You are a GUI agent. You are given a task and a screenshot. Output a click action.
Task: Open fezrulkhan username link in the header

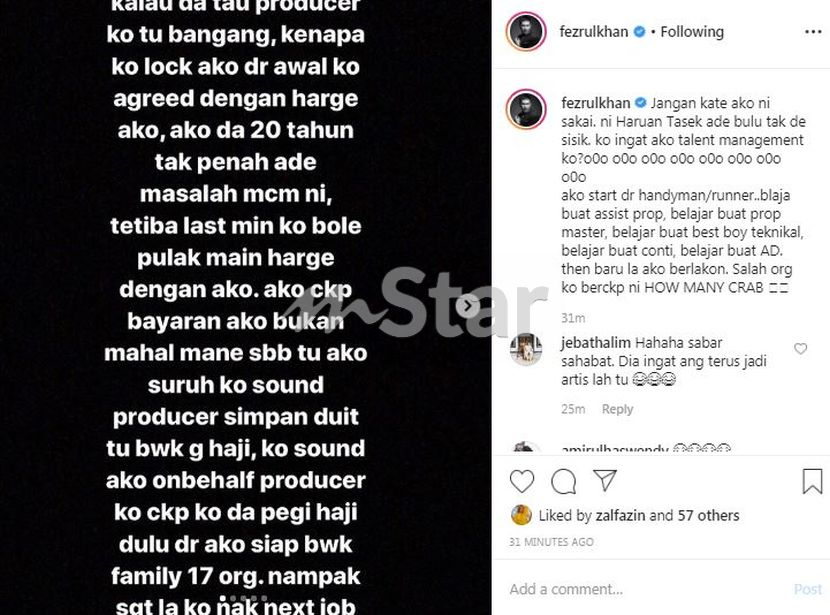point(593,32)
